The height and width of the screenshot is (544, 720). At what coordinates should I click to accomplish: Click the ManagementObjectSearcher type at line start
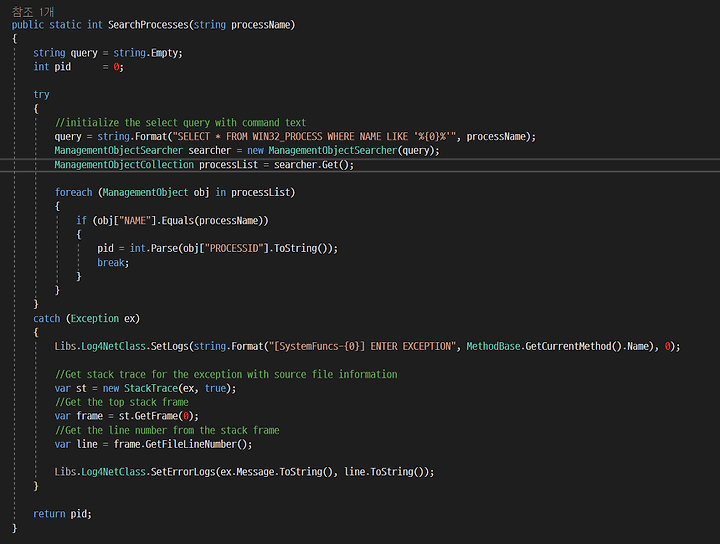coord(118,151)
